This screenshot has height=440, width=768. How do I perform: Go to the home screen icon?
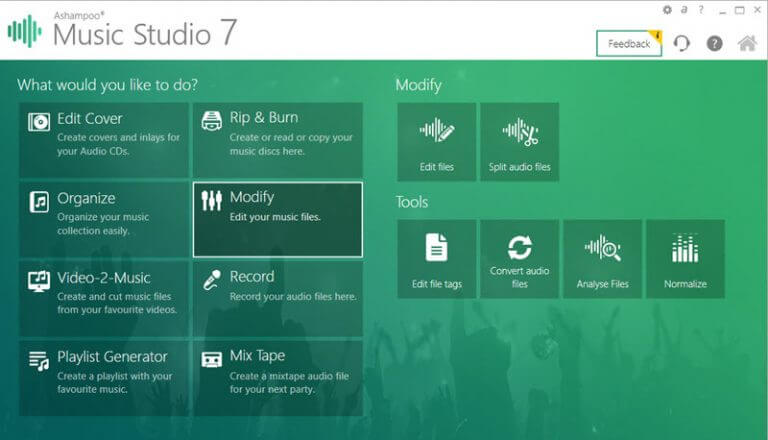coord(747,44)
